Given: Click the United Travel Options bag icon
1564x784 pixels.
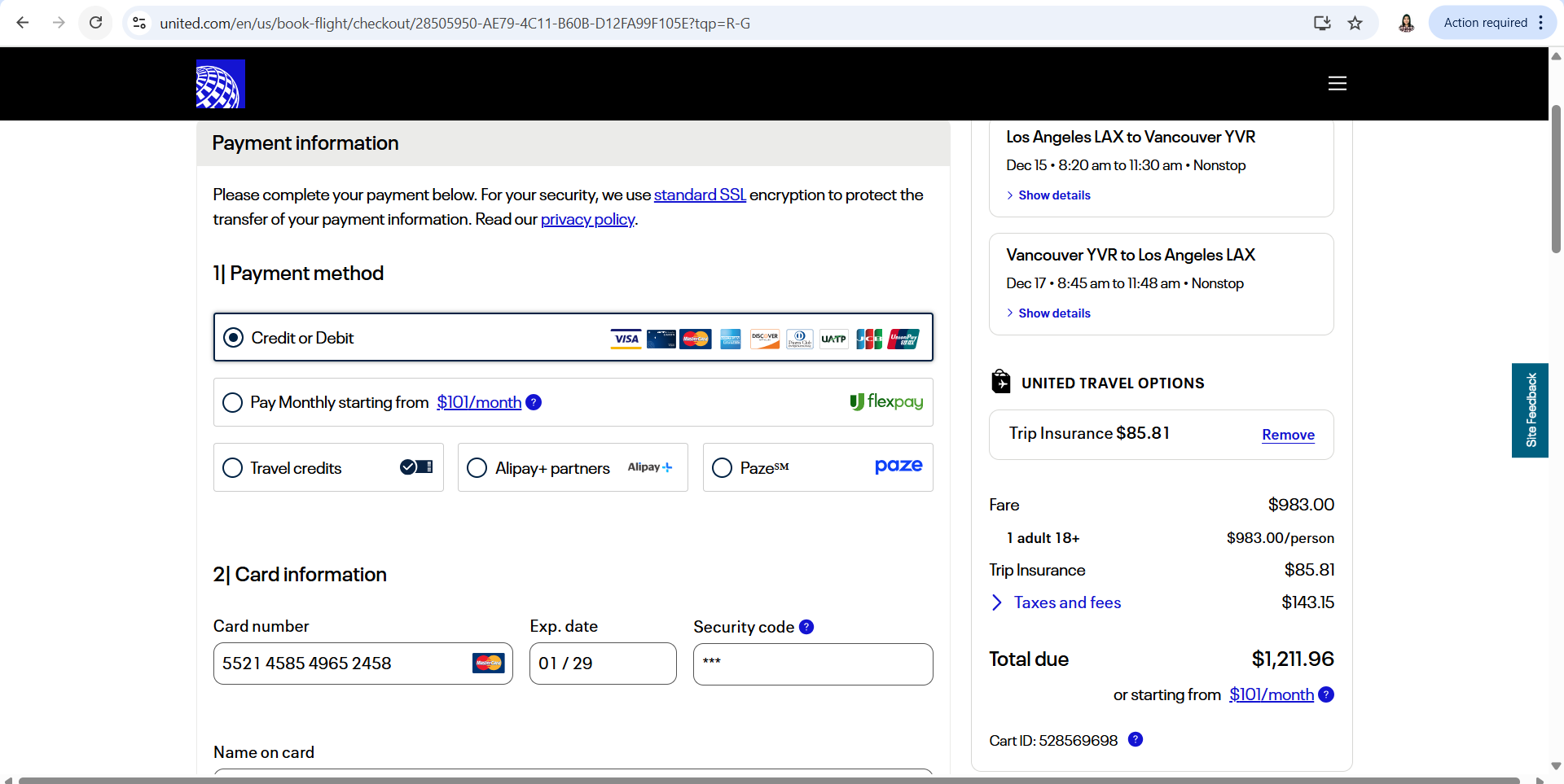Looking at the screenshot, I should coord(1001,381).
